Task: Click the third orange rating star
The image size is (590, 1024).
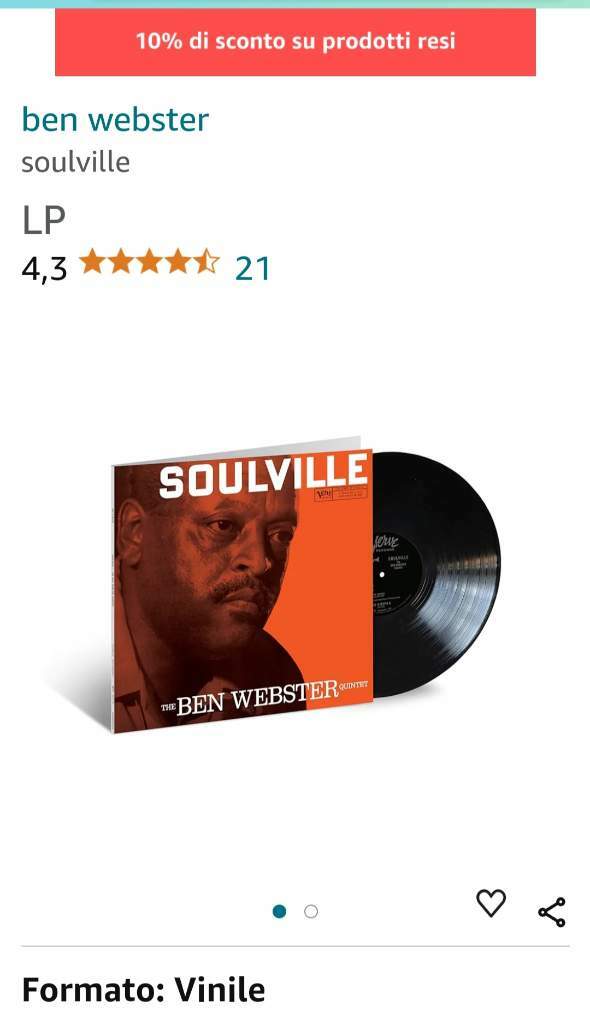Action: click(150, 261)
